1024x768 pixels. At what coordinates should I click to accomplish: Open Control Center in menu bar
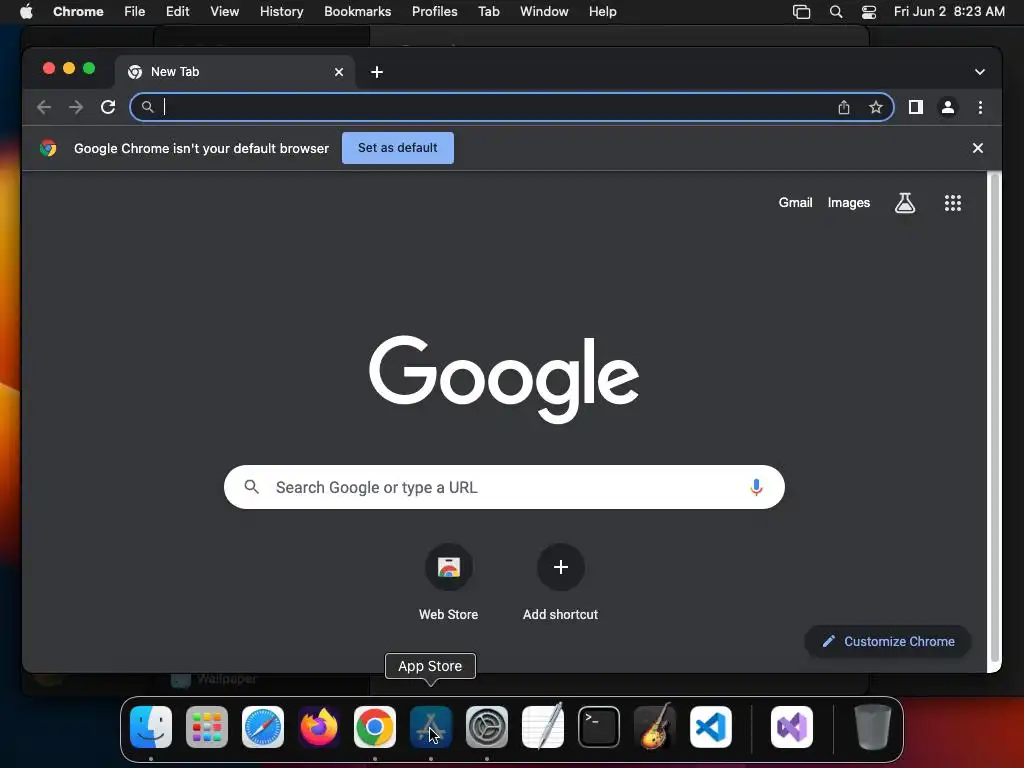click(x=869, y=11)
